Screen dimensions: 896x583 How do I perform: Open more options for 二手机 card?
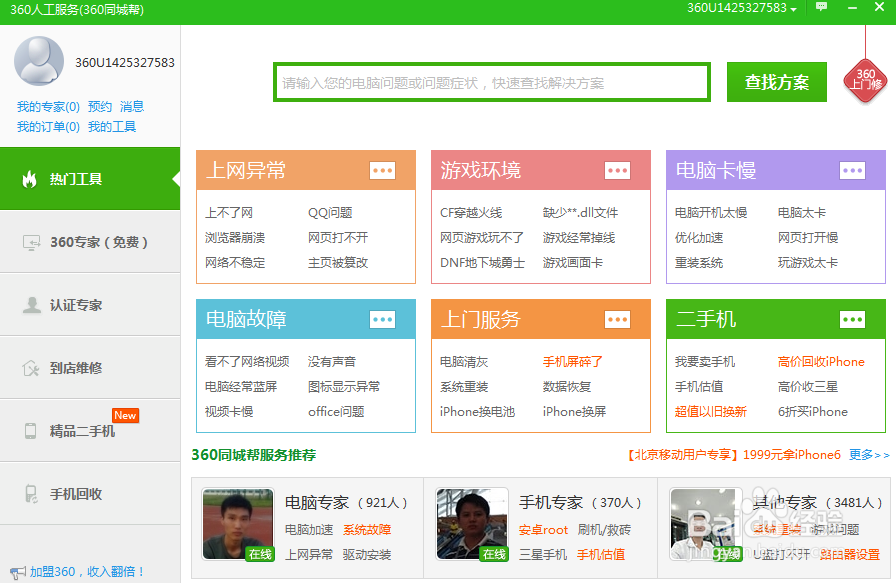[852, 320]
